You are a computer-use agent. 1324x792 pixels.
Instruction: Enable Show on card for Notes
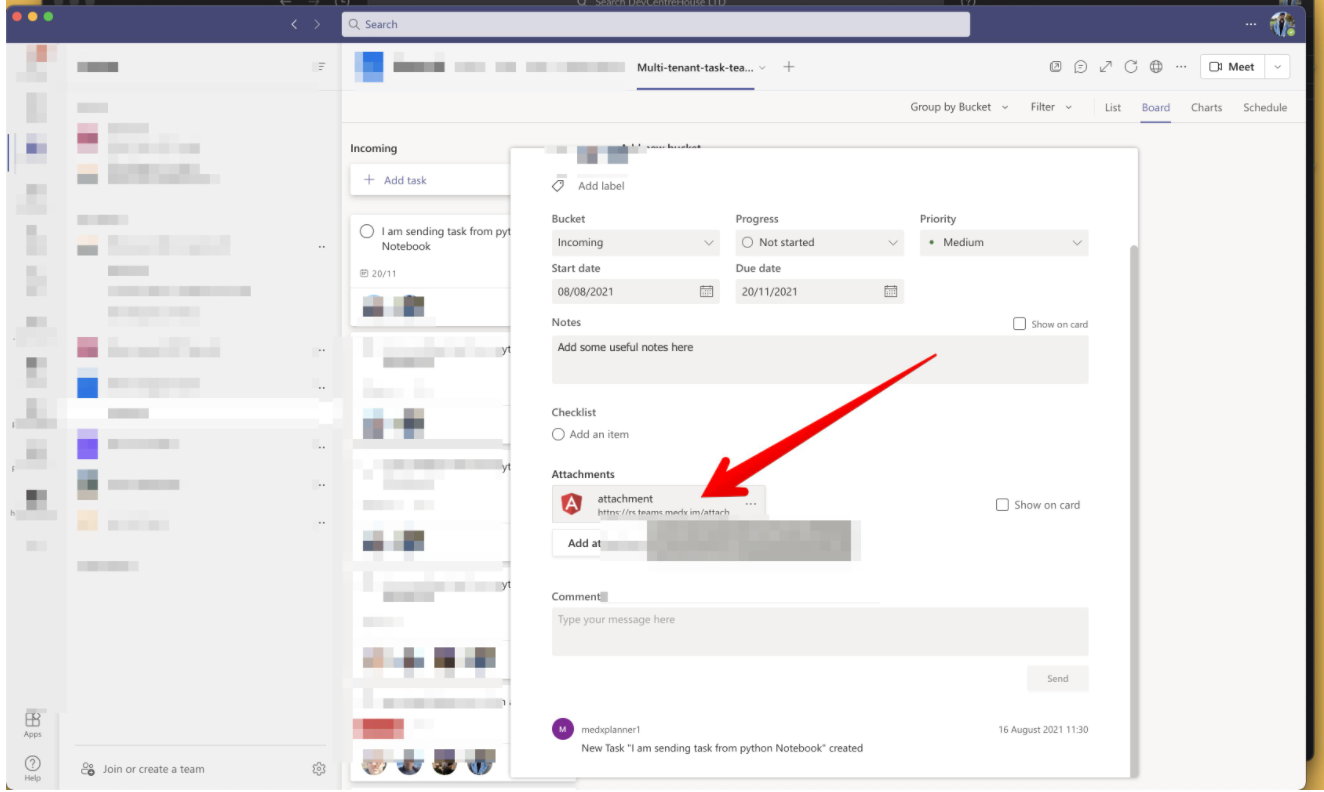coord(1019,323)
